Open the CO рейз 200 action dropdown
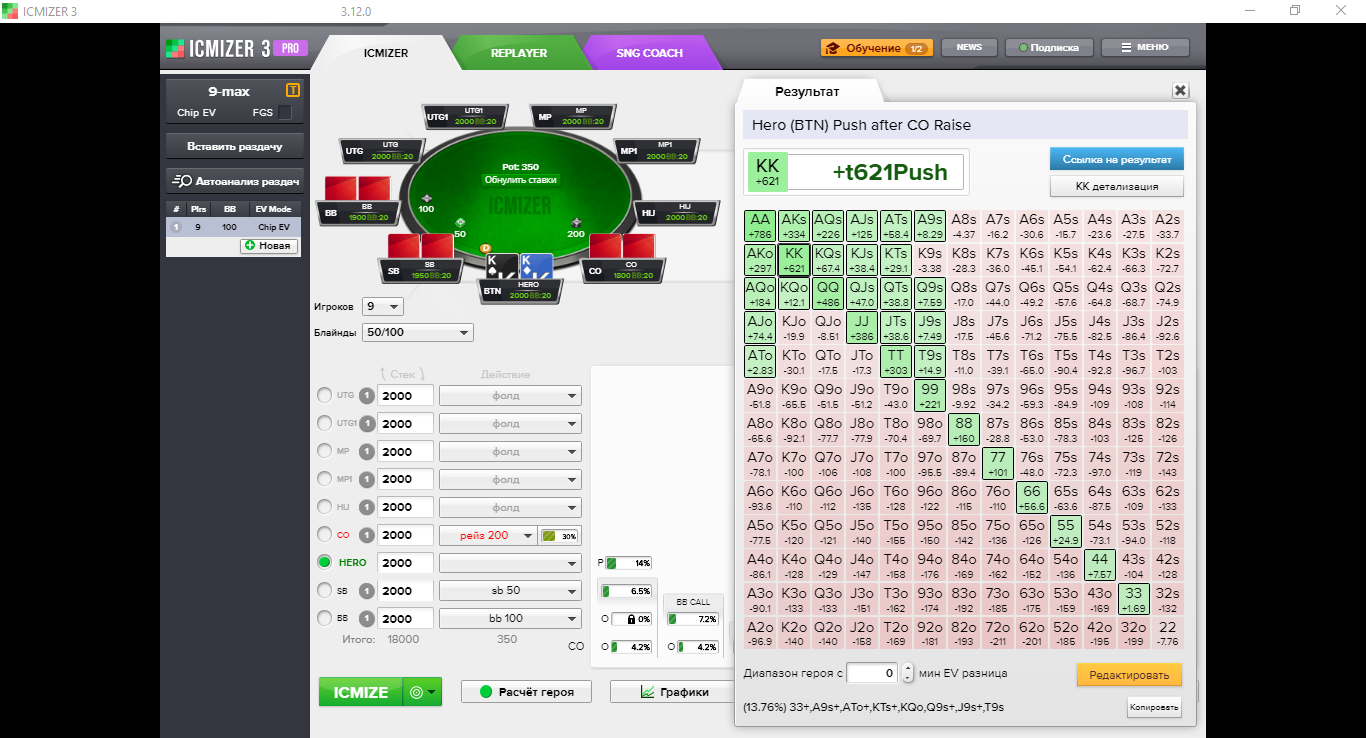This screenshot has height=738, width=1366. click(x=489, y=535)
